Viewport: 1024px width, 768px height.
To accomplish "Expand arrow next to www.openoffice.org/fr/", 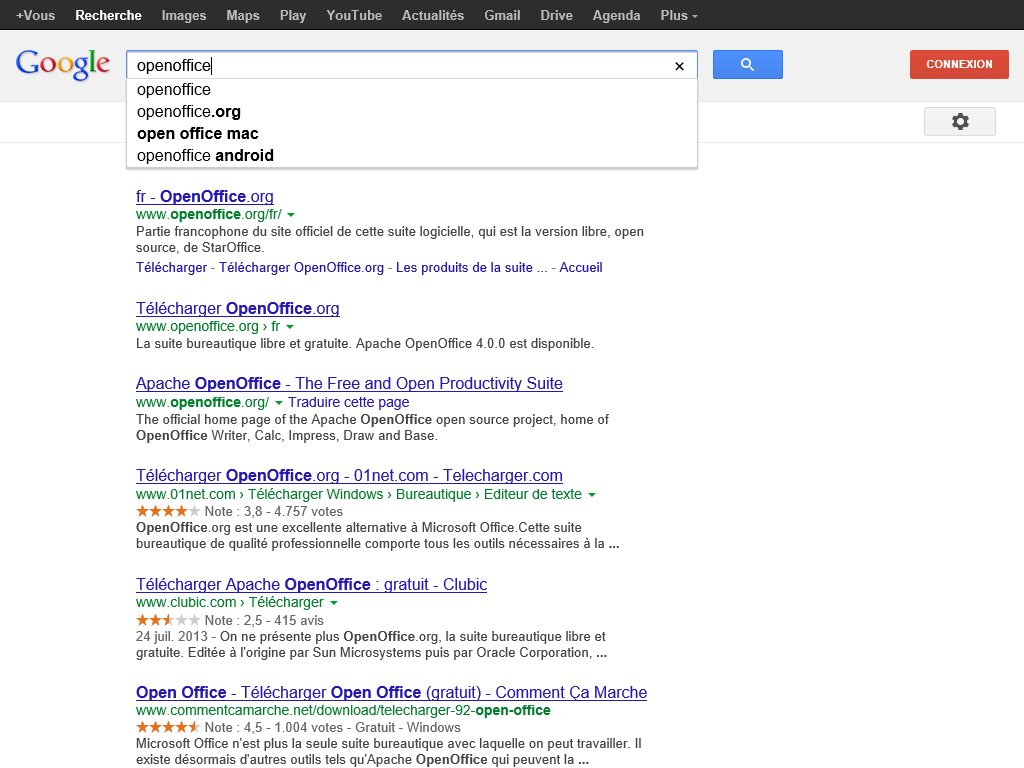I will coord(291,215).
